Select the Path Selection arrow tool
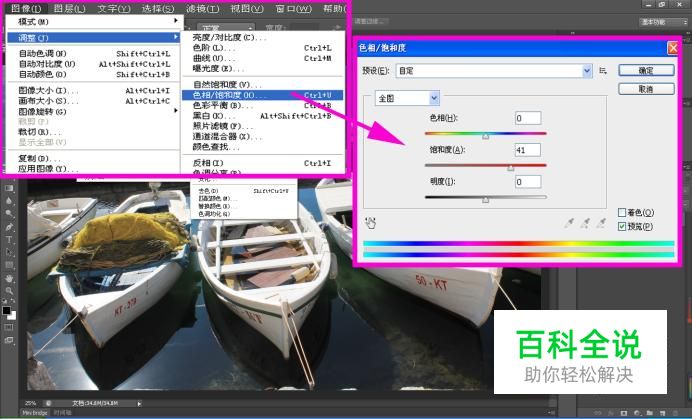The width and height of the screenshot is (692, 419). [x=9, y=253]
